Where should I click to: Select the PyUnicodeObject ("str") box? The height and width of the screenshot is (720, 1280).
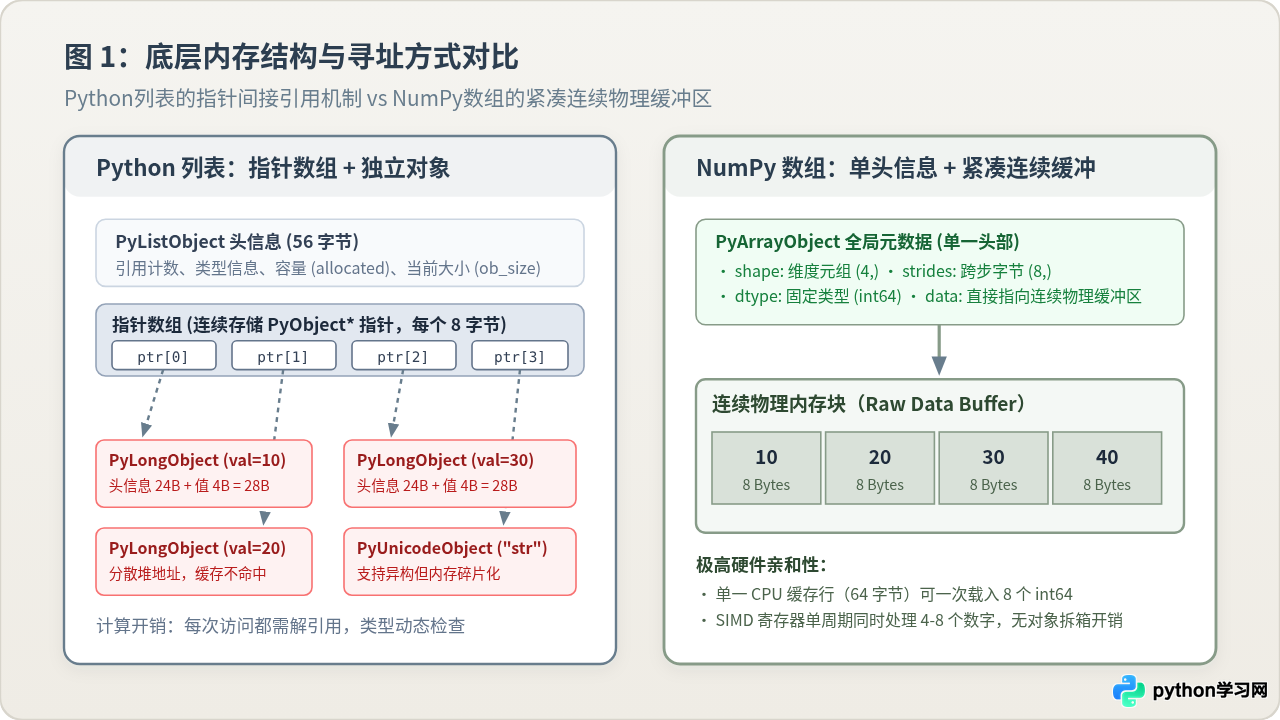tap(460, 561)
